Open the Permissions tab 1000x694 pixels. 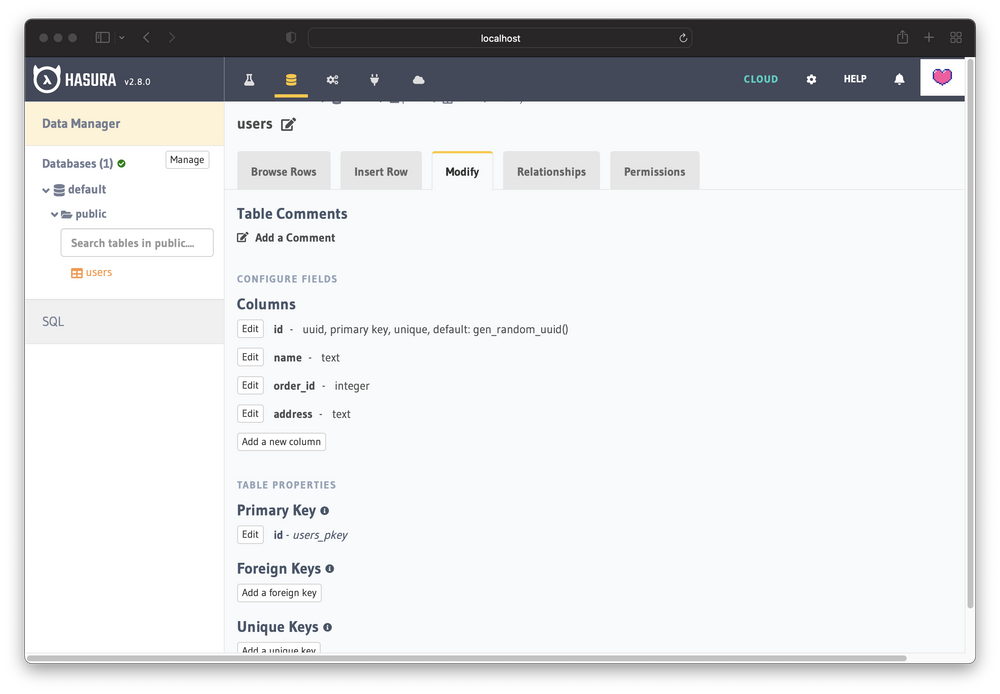tap(654, 170)
